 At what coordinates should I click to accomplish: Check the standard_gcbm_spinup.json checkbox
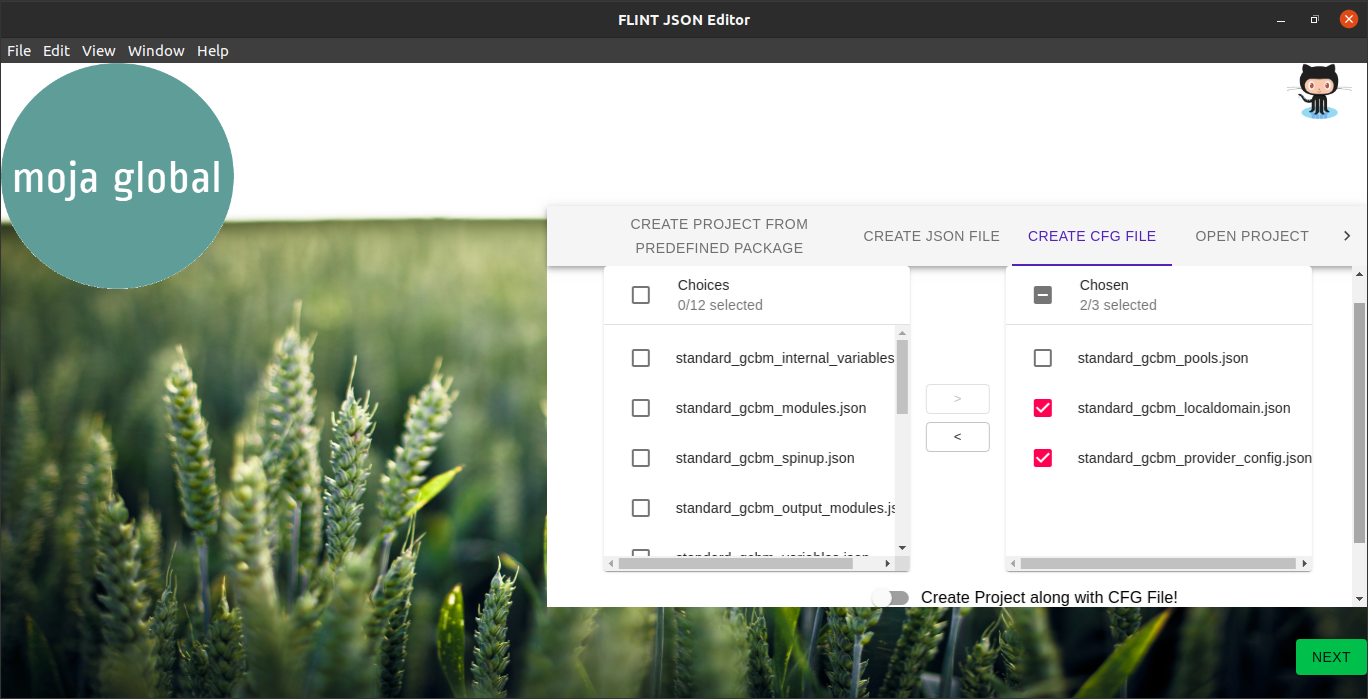pos(641,458)
